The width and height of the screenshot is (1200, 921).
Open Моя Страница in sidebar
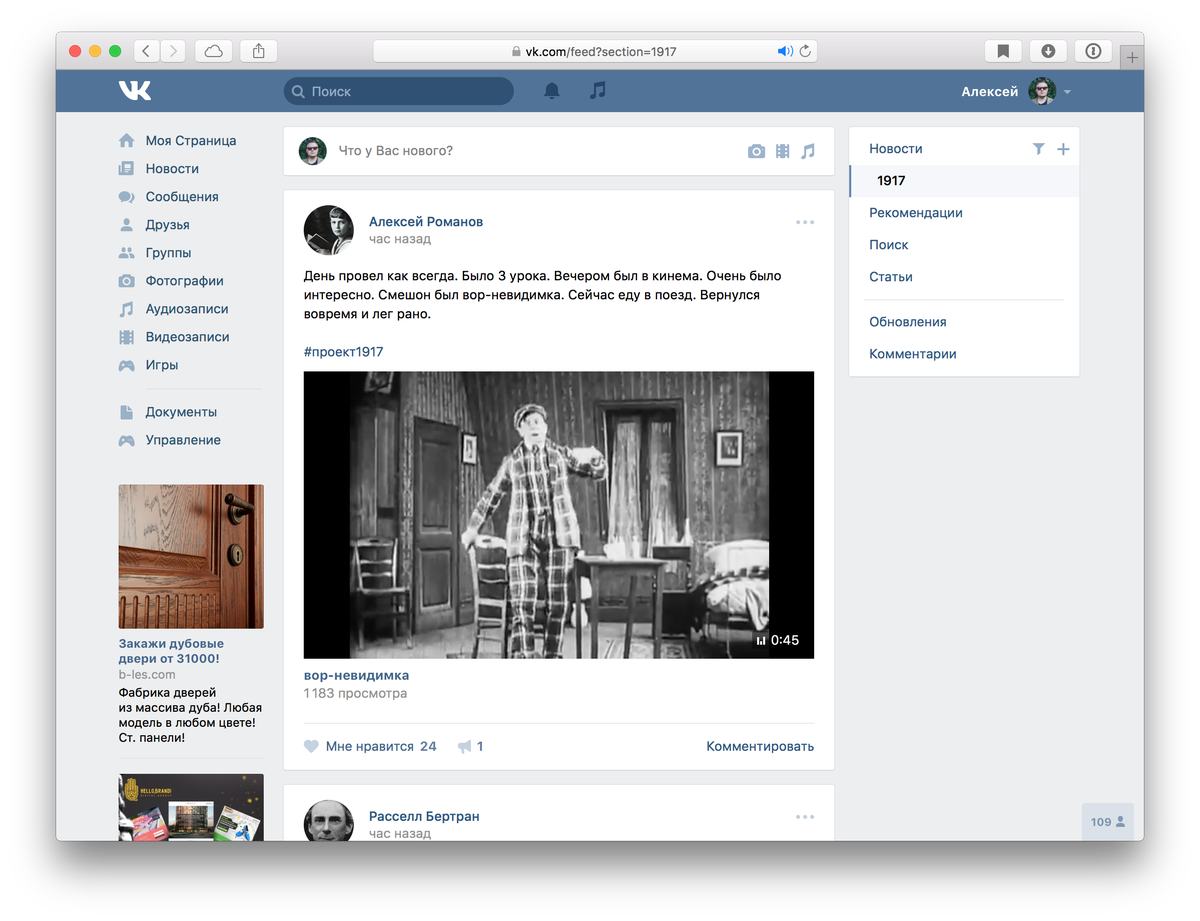[x=190, y=141]
